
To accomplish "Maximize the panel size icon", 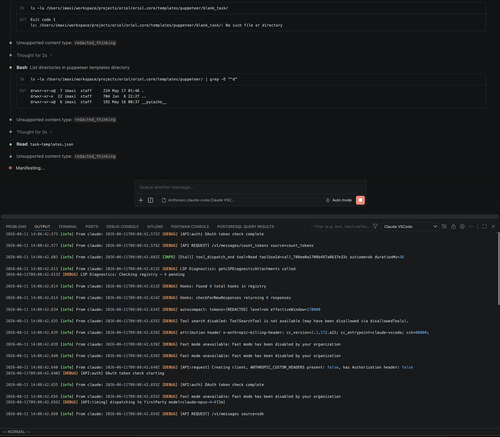I will click(x=484, y=226).
